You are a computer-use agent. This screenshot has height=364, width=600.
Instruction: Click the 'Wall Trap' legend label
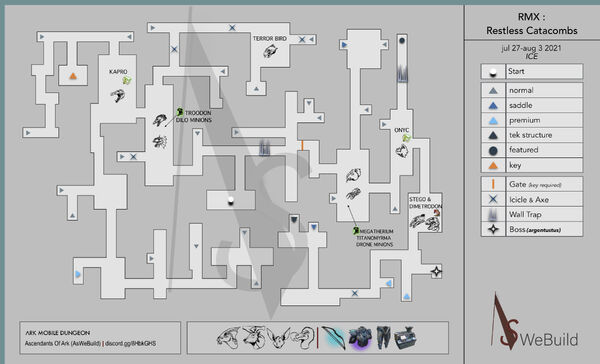(525, 215)
